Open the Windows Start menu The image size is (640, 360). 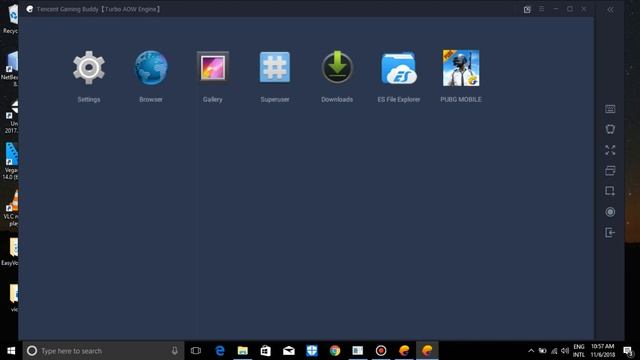[11, 351]
